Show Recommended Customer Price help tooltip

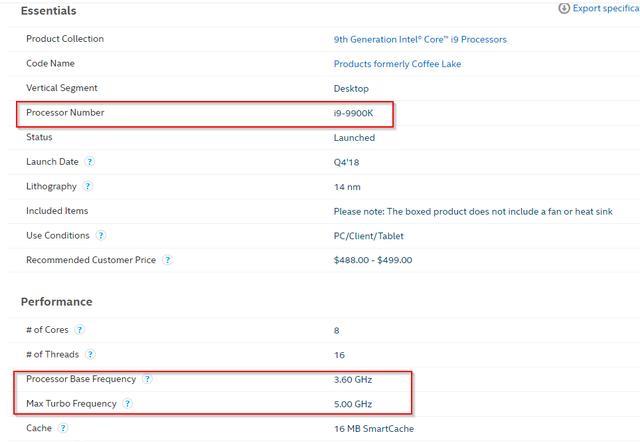167,260
